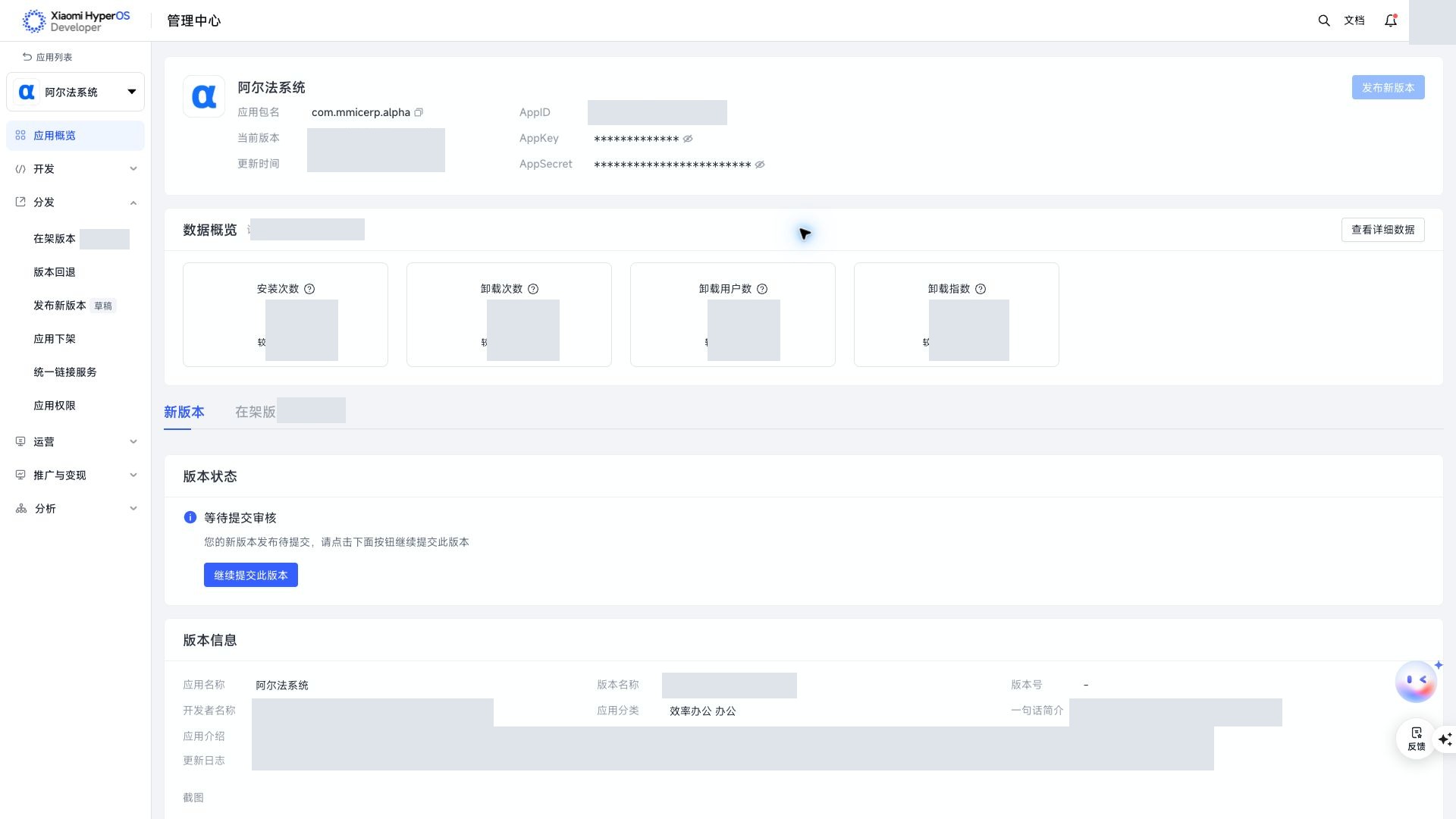Reveal the hidden AppKey value
The height and width of the screenshot is (819, 1456).
click(688, 139)
